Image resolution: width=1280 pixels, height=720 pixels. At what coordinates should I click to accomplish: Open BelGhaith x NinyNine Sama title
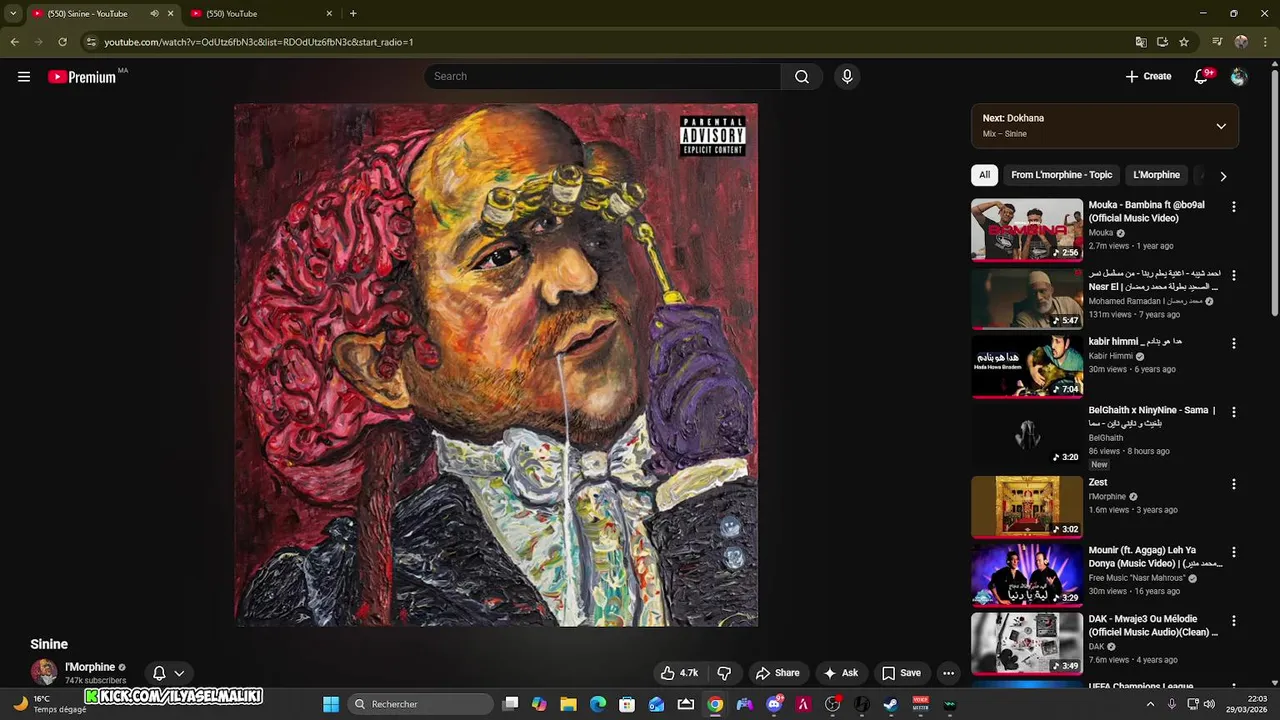coord(1152,417)
